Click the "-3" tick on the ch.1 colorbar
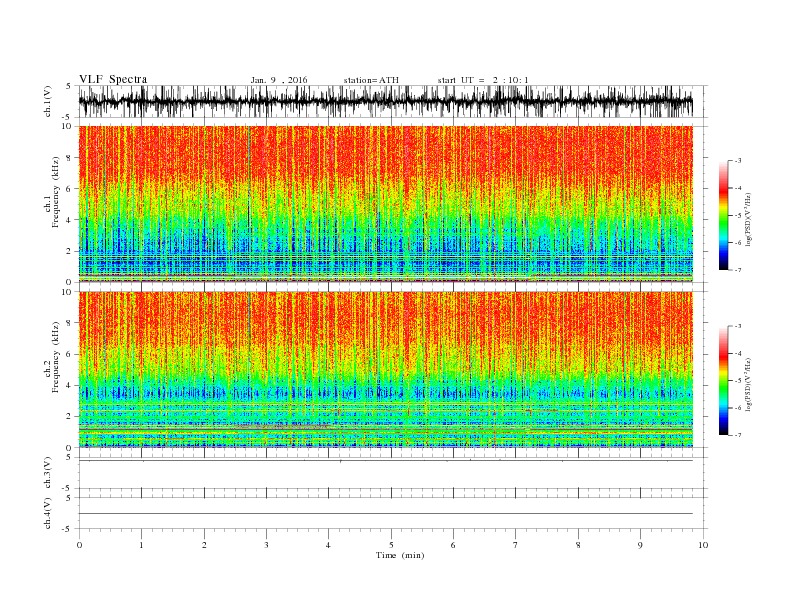Image resolution: width=792 pixels, height=612 pixels. point(738,161)
